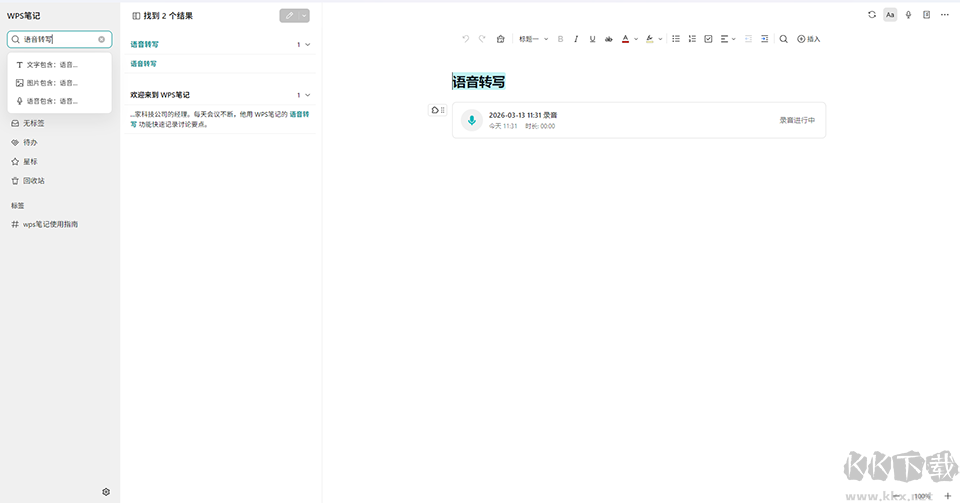
Task: Click the decrease indent icon
Action: (x=748, y=39)
